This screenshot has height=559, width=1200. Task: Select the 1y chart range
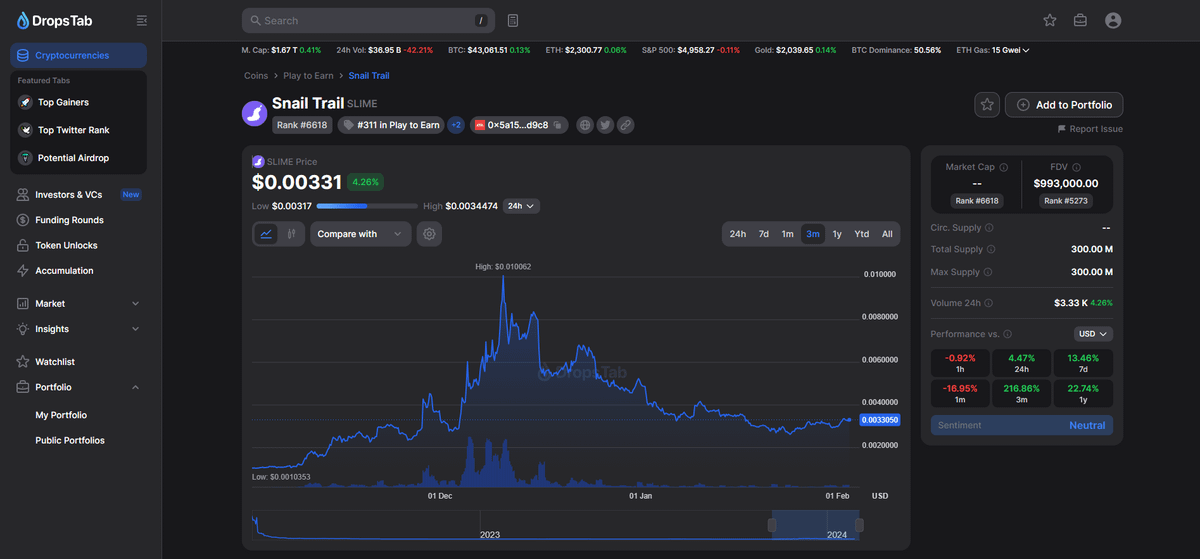(x=837, y=234)
